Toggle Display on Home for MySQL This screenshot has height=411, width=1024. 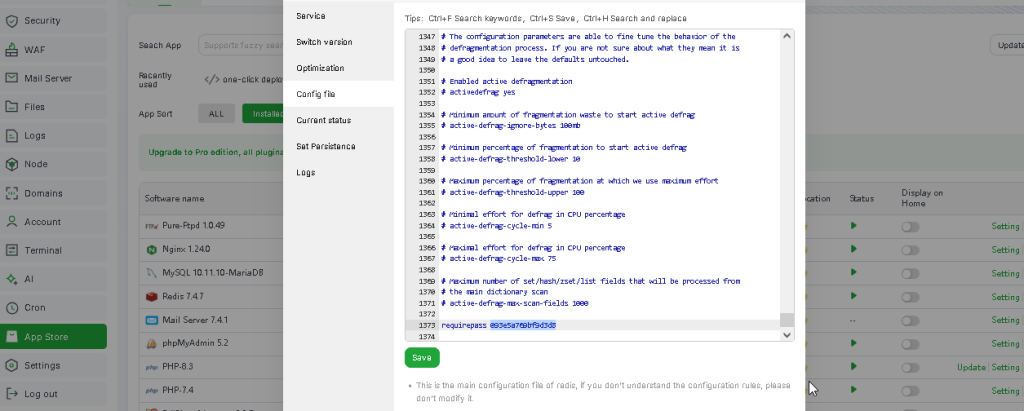(910, 274)
